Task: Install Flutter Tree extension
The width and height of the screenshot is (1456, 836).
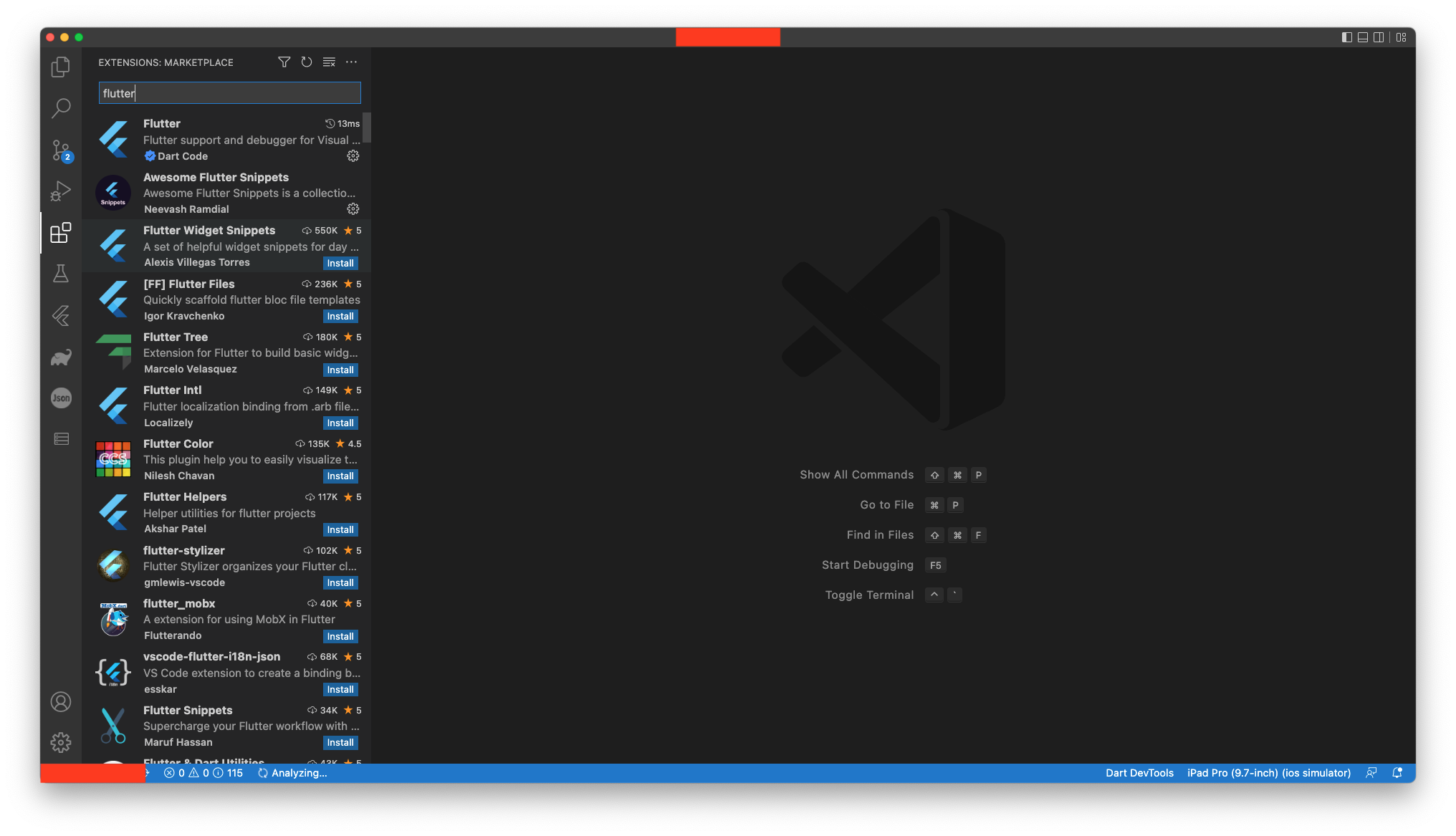Action: (340, 370)
